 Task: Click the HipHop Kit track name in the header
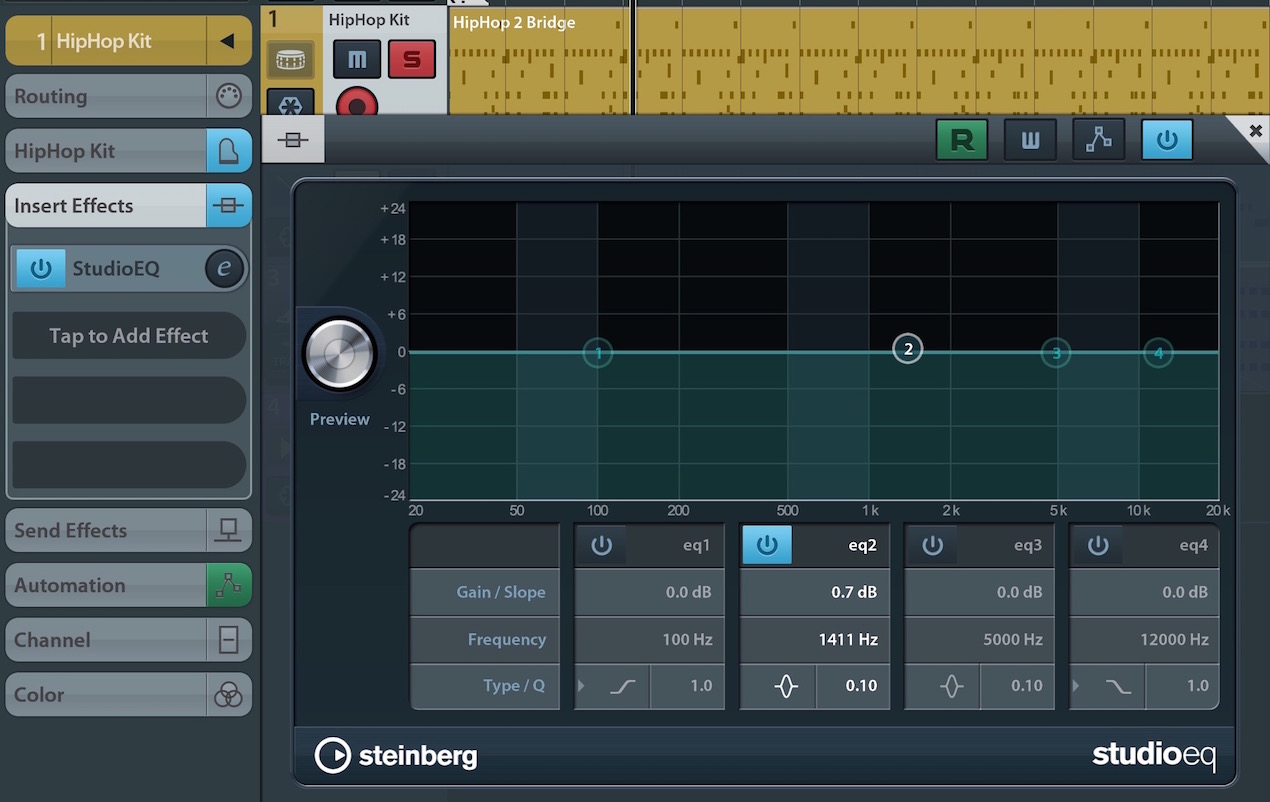point(369,20)
